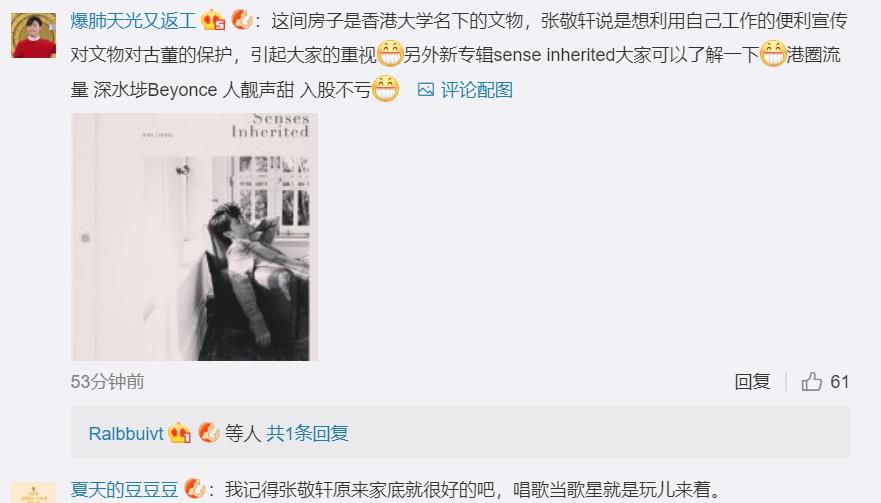Open 评论配图 comment image link
This screenshot has height=503, width=881.
(x=476, y=90)
